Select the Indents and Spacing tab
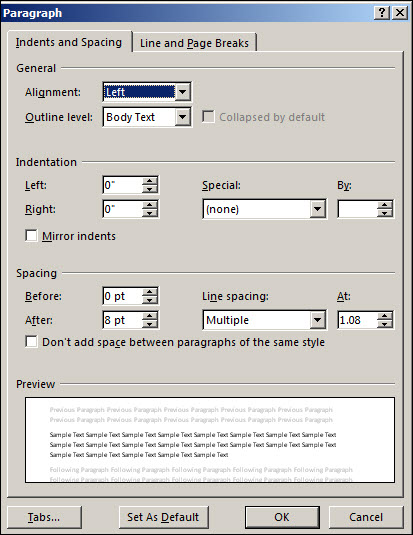 (x=69, y=42)
